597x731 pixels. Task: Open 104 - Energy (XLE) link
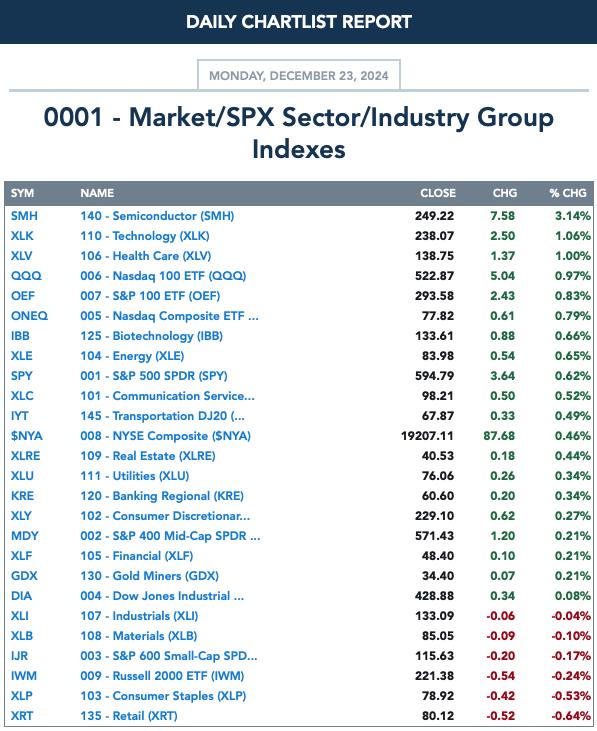132,356
